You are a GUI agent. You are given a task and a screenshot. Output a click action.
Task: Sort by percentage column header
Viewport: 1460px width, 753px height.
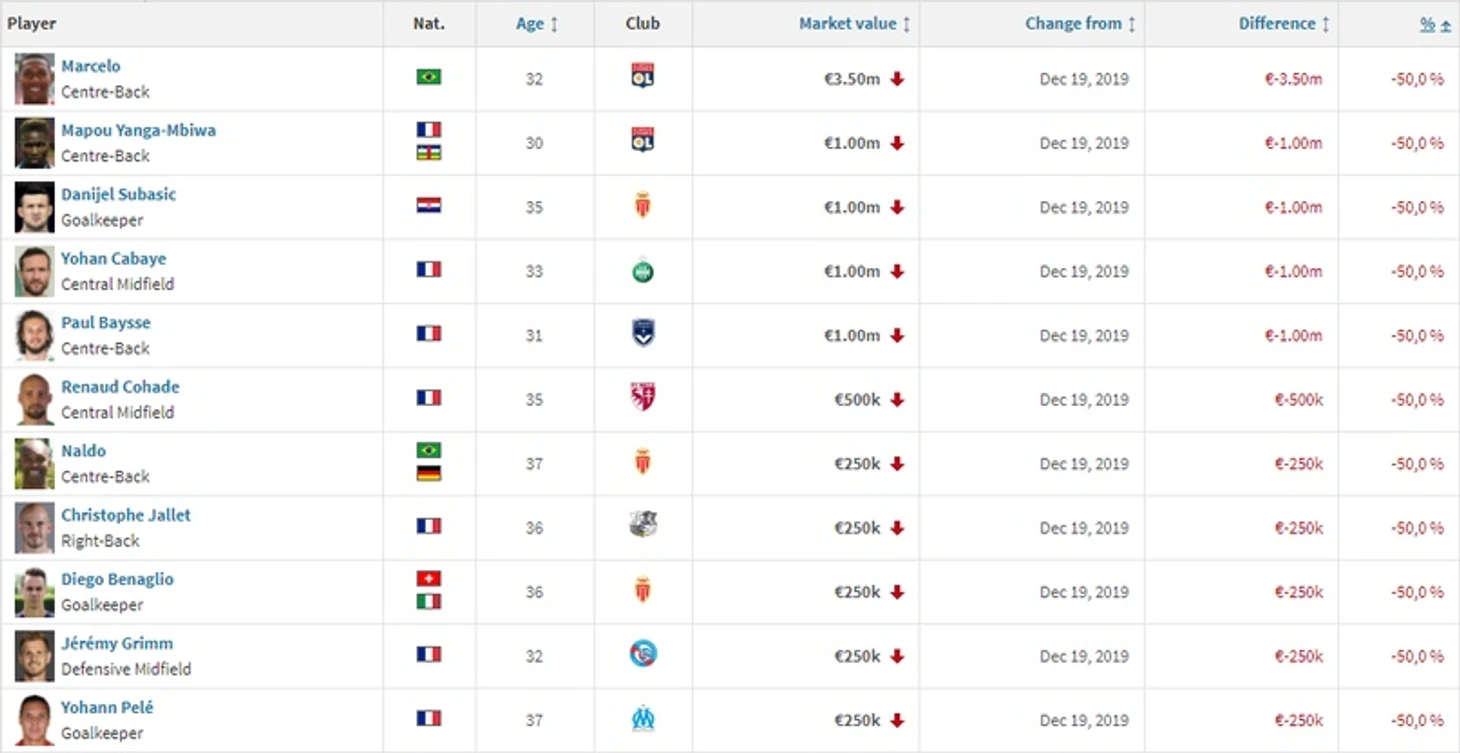[1435, 25]
